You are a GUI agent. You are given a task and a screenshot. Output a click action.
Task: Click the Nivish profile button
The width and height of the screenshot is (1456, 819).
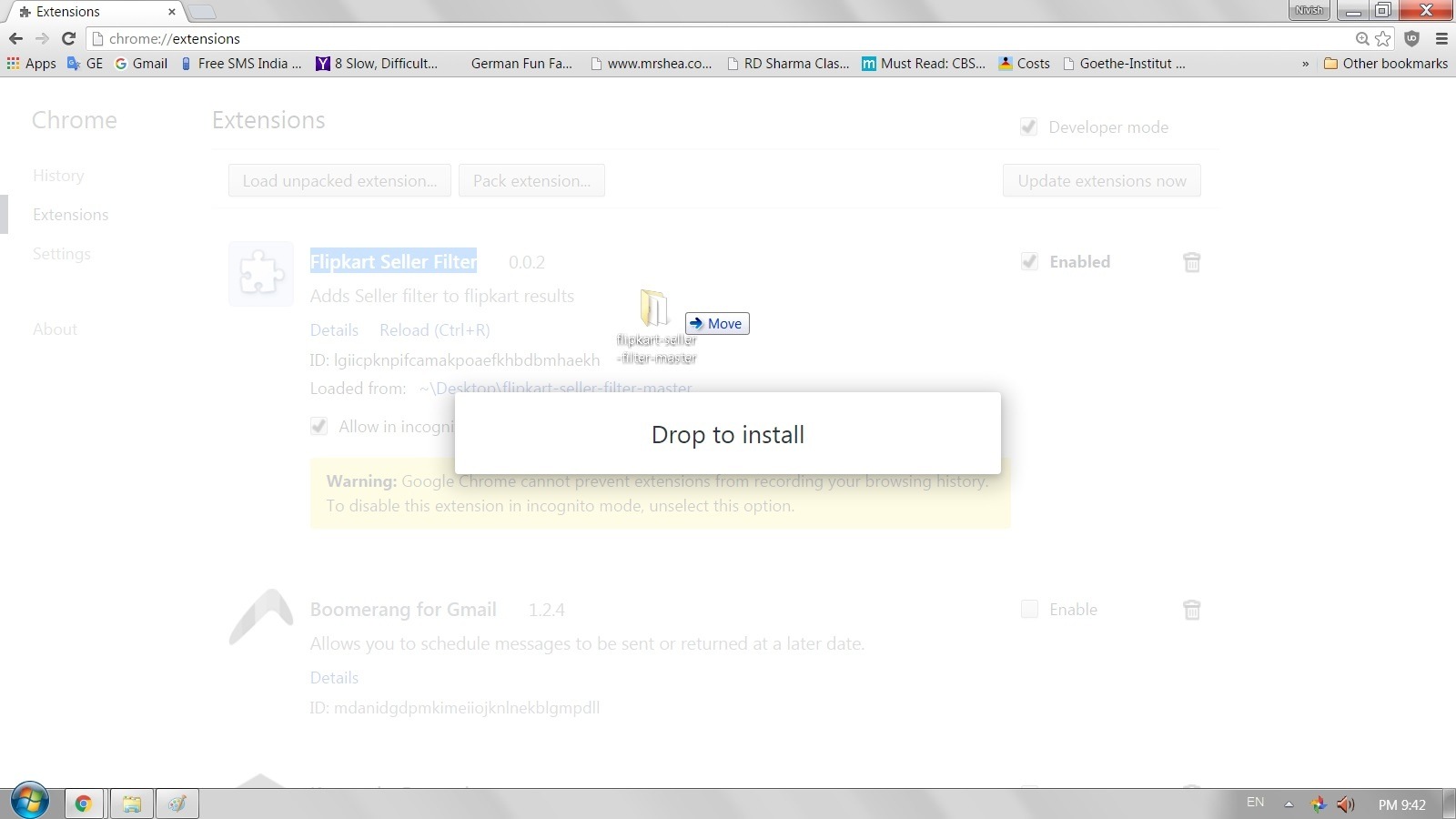pos(1309,10)
